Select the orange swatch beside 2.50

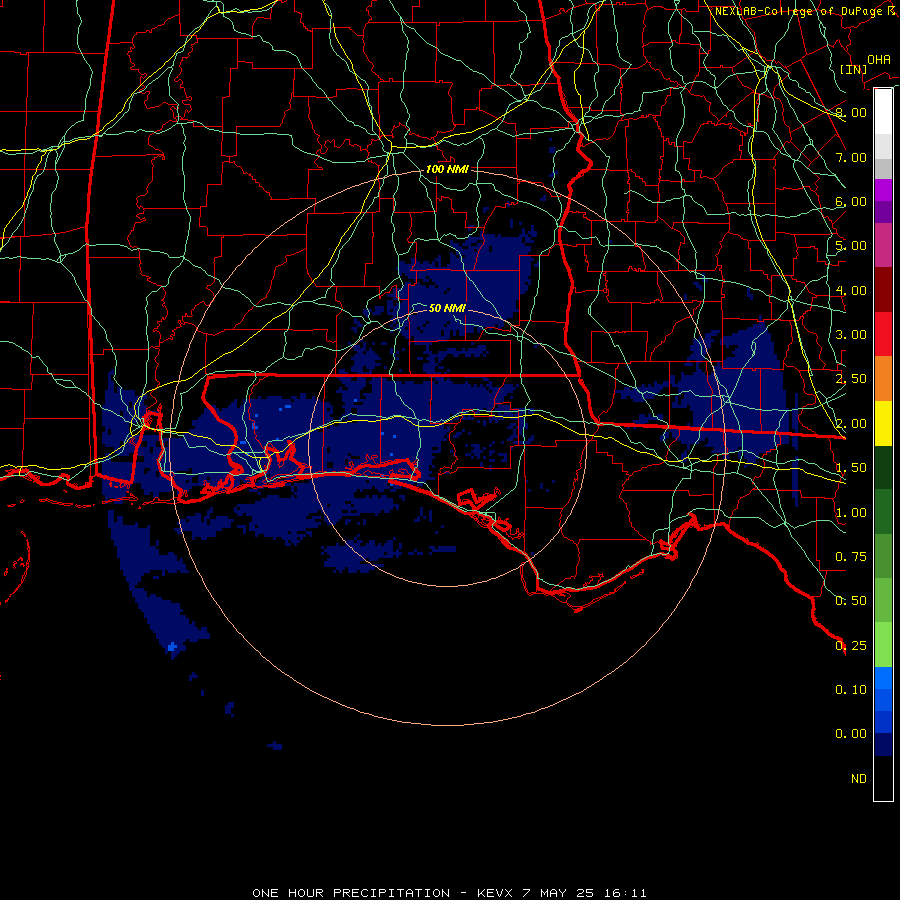point(883,379)
